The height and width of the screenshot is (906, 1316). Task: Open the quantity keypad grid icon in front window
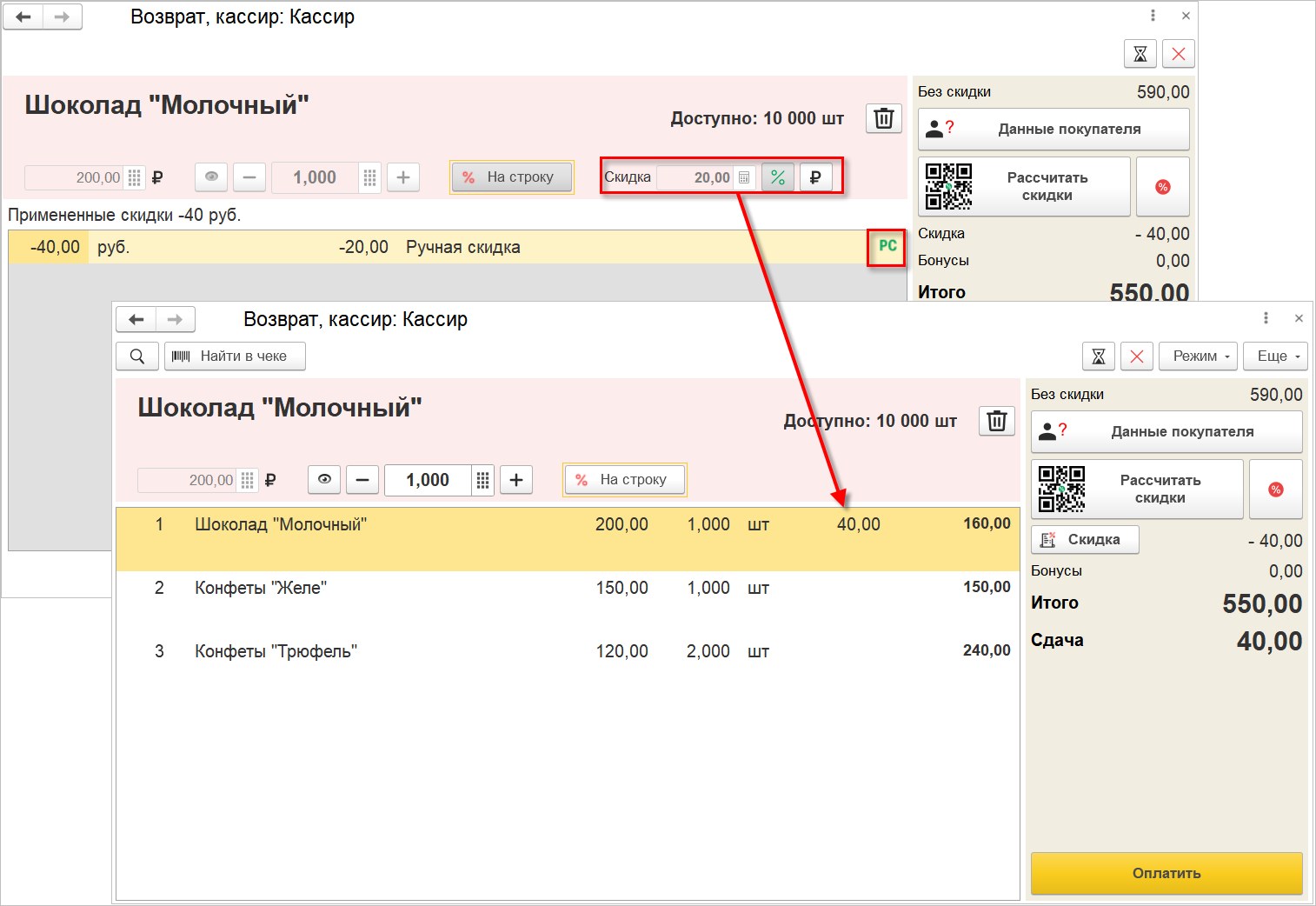click(482, 480)
